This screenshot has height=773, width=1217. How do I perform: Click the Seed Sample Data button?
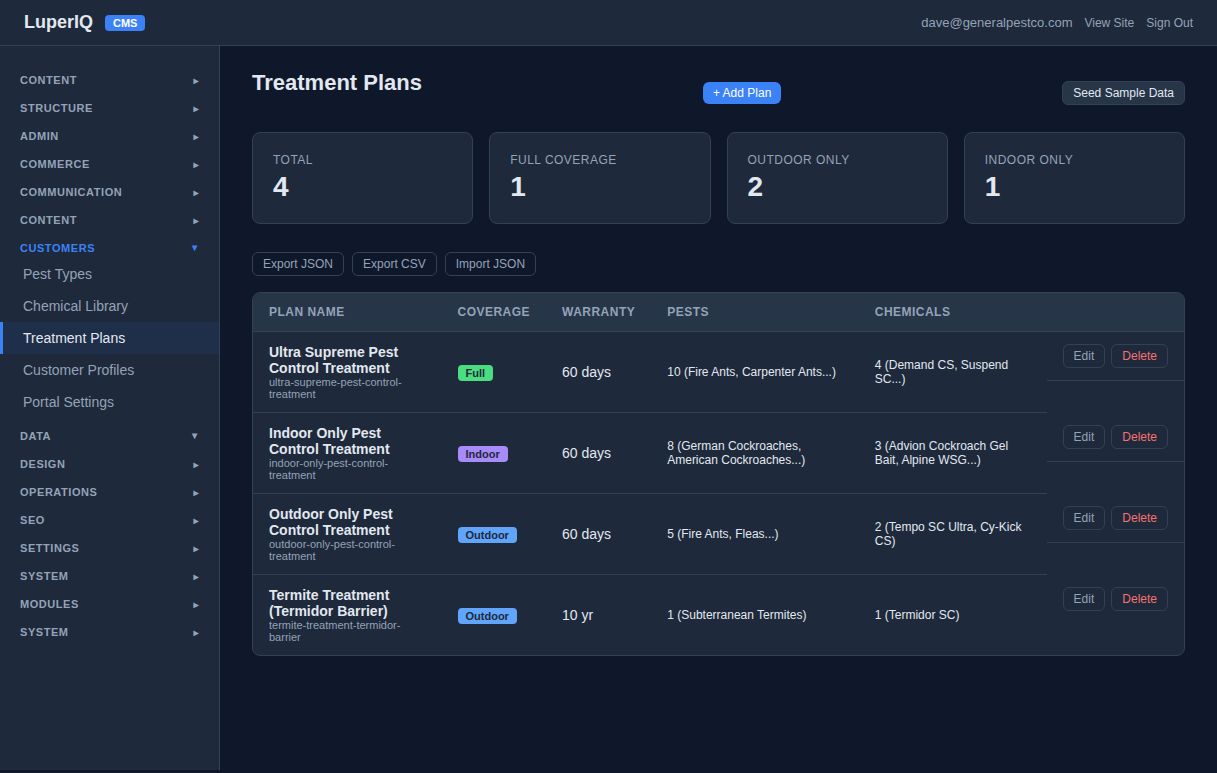click(1122, 92)
